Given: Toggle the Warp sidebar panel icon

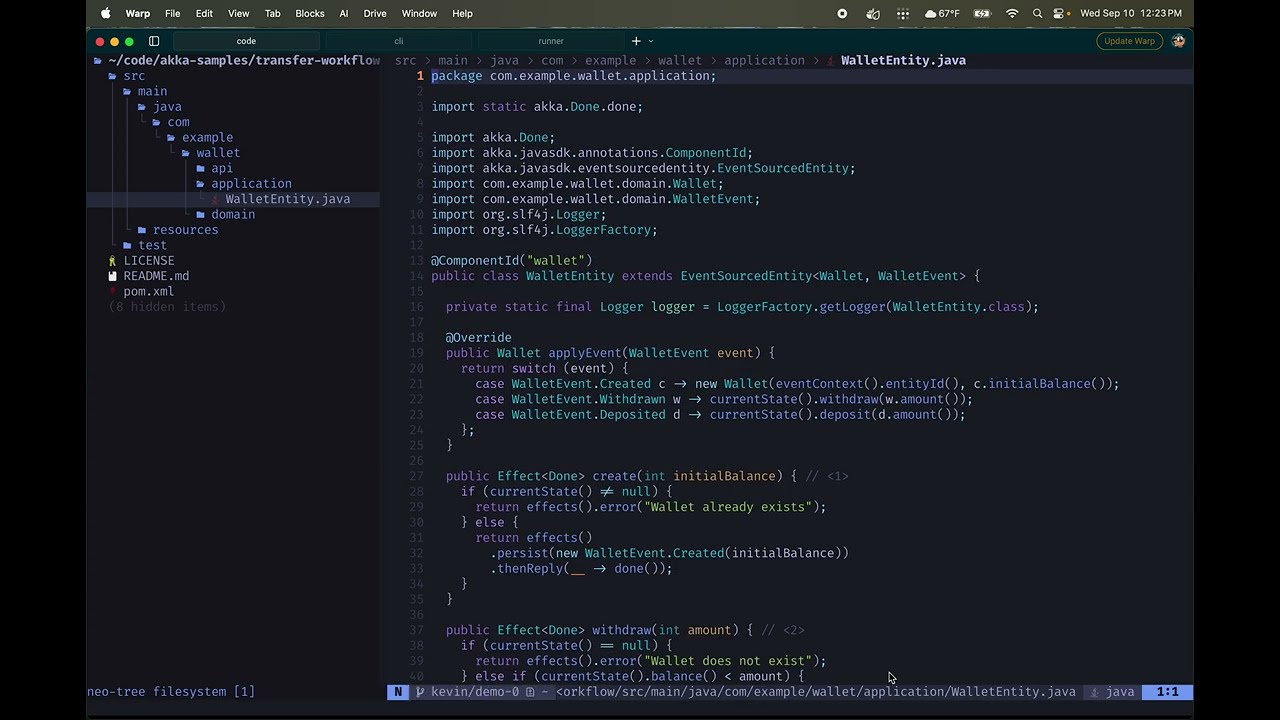Looking at the screenshot, I should click(154, 41).
